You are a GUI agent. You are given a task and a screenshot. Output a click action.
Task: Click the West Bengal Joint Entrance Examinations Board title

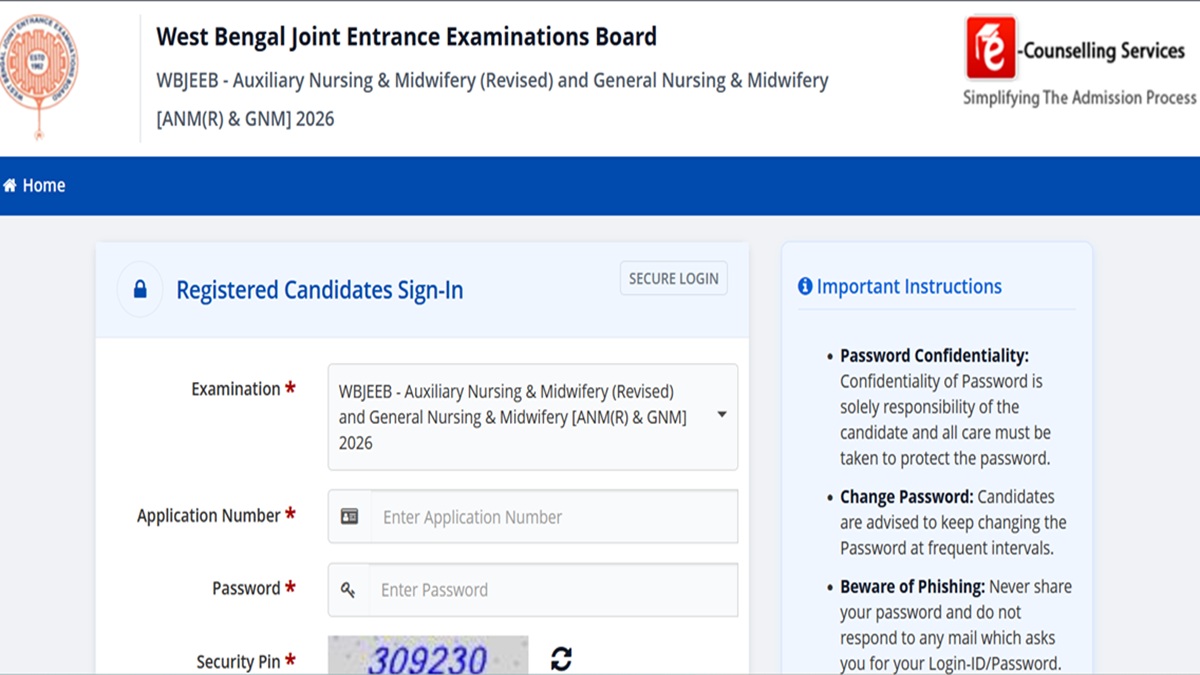406,38
